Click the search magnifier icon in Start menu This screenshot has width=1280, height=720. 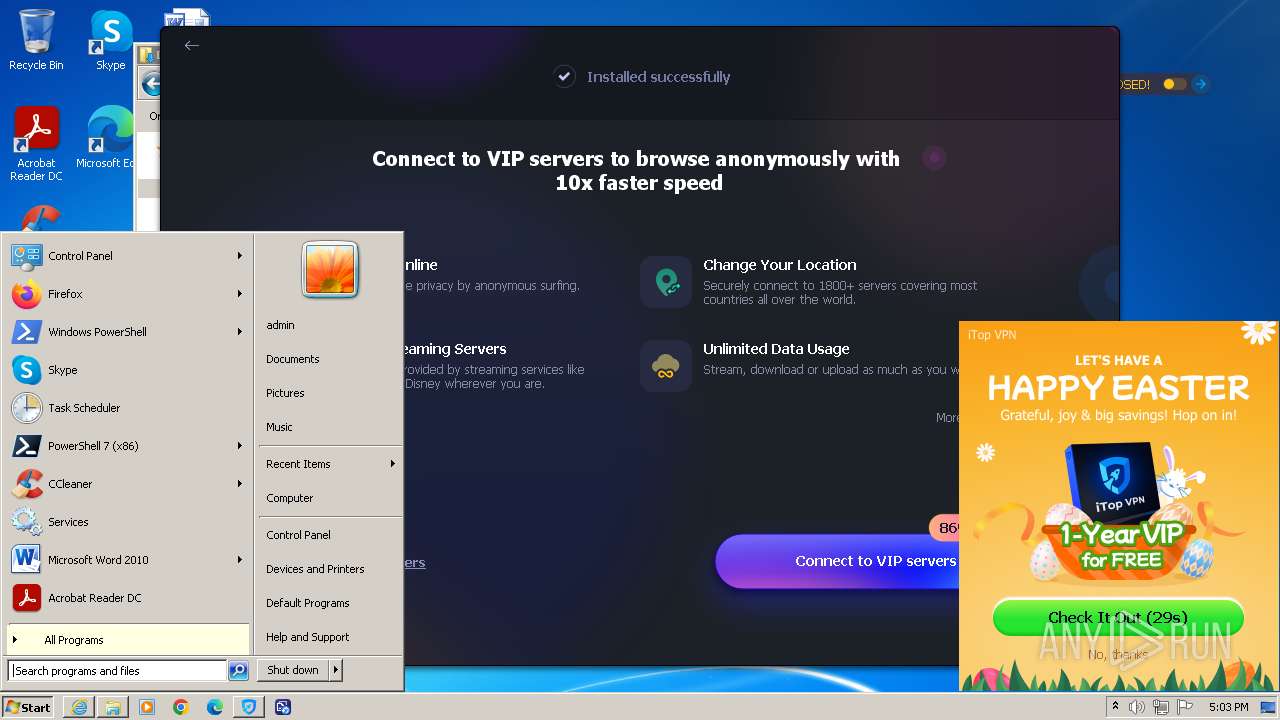click(x=238, y=671)
